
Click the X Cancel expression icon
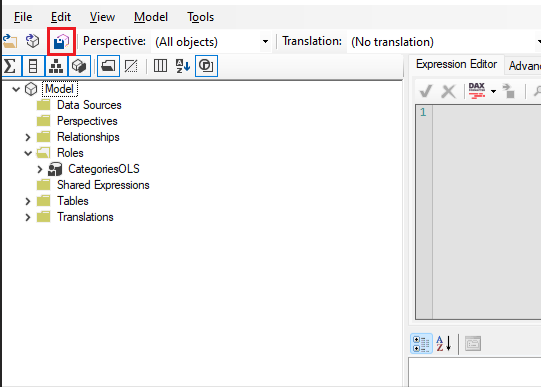coord(448,91)
